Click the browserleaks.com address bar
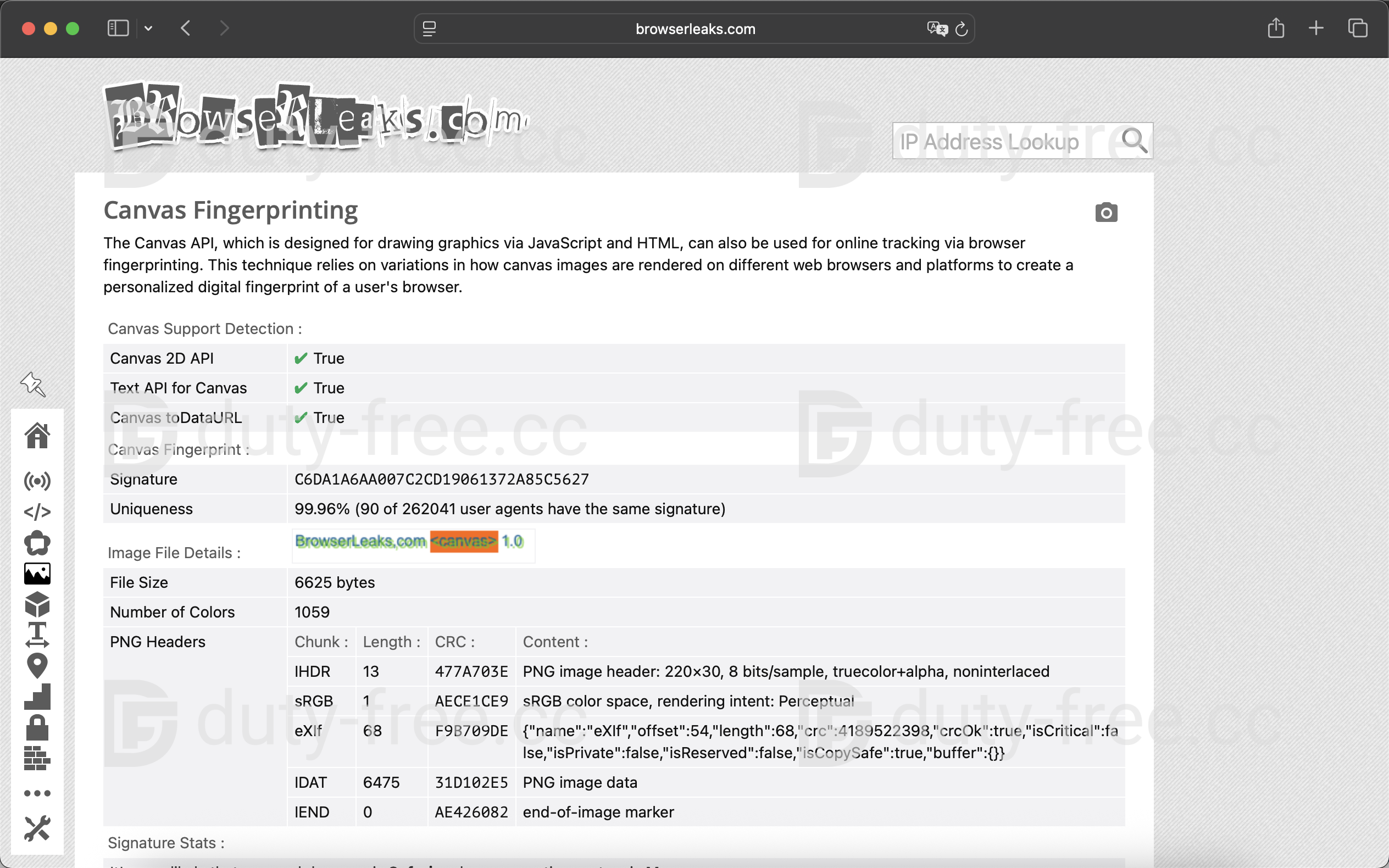 coord(694,29)
